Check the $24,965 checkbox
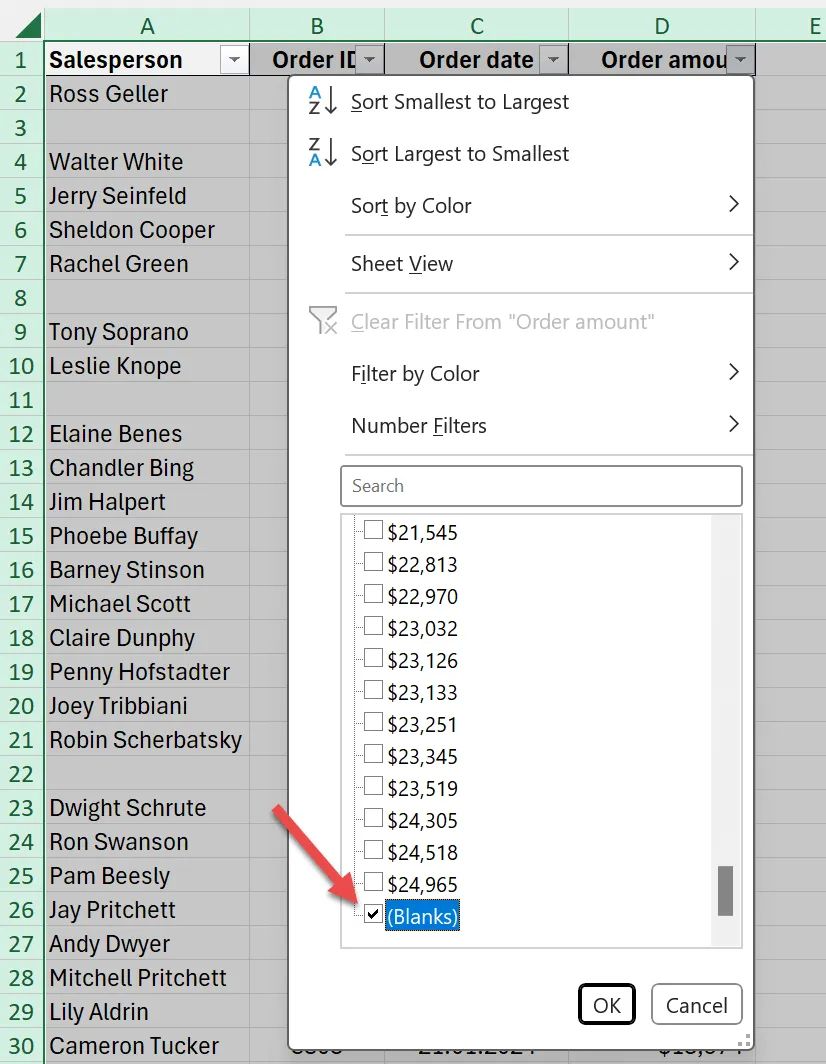826x1064 pixels. pos(373,882)
